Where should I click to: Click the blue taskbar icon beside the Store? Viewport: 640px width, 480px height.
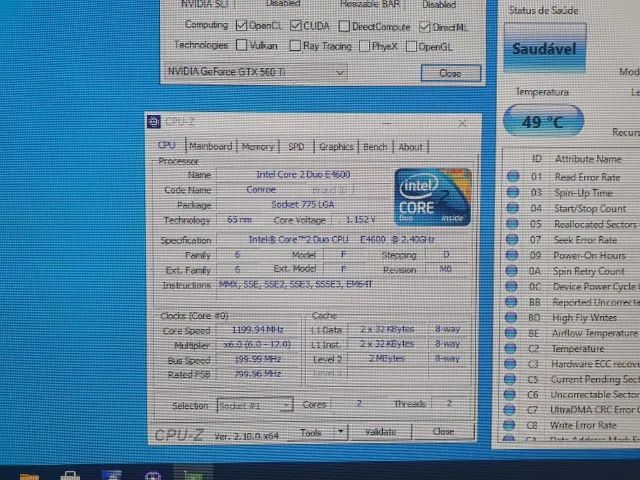pyautogui.click(x=112, y=476)
